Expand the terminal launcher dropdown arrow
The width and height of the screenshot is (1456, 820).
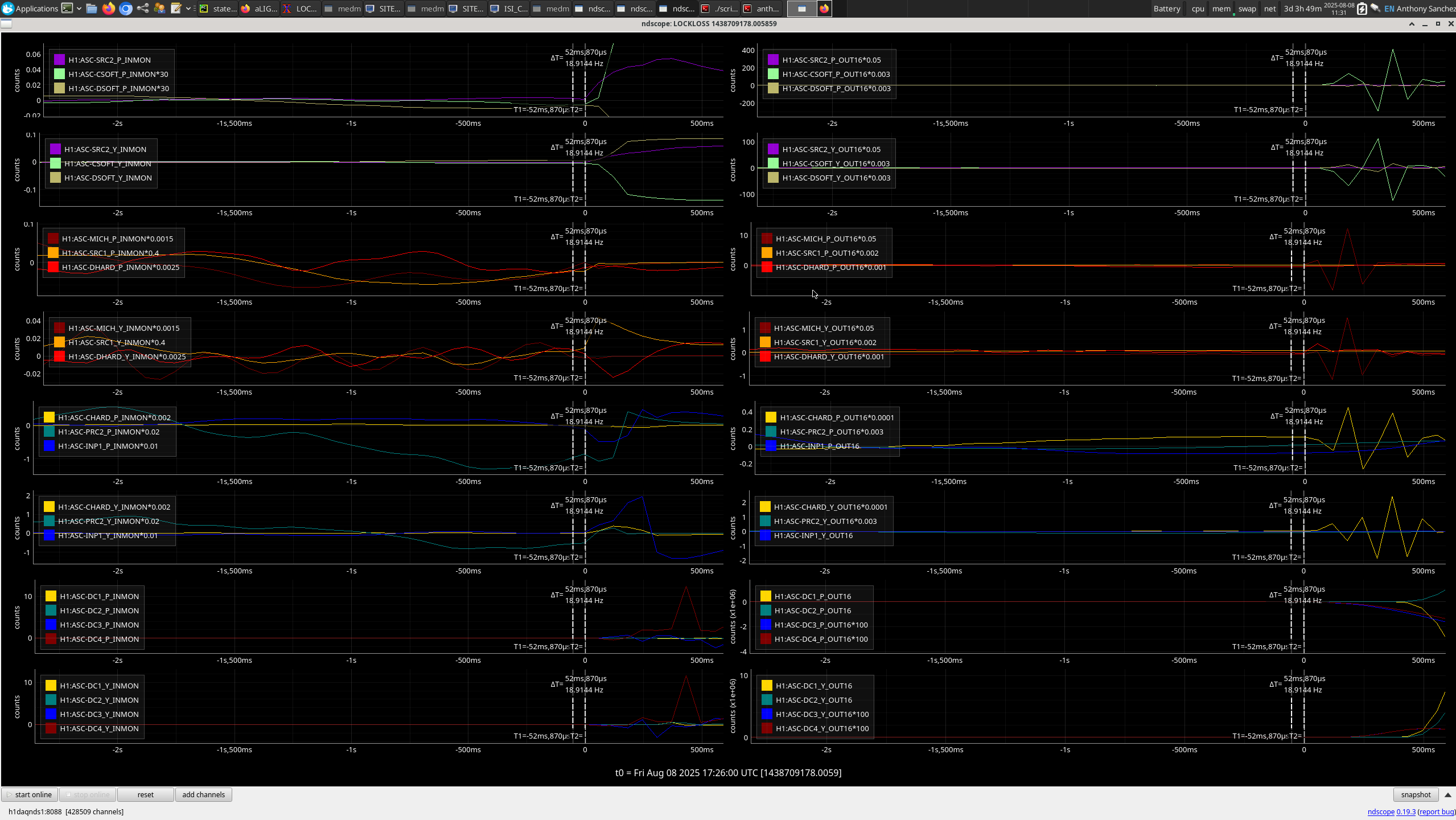coord(79,9)
